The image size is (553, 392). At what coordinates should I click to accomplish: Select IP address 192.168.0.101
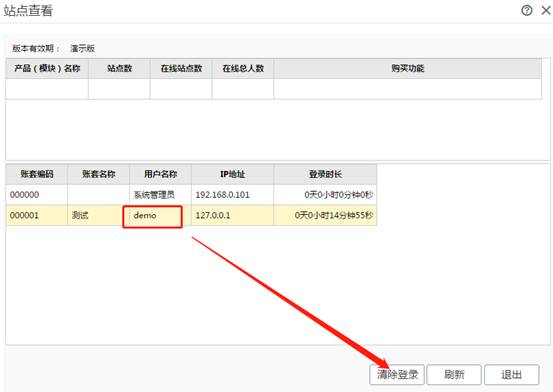(x=232, y=194)
